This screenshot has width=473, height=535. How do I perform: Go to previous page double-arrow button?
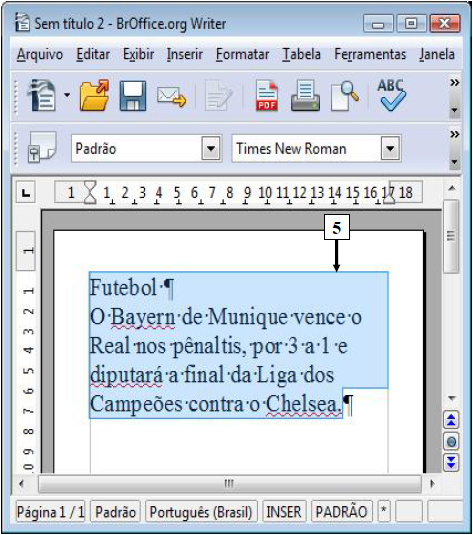tap(451, 420)
